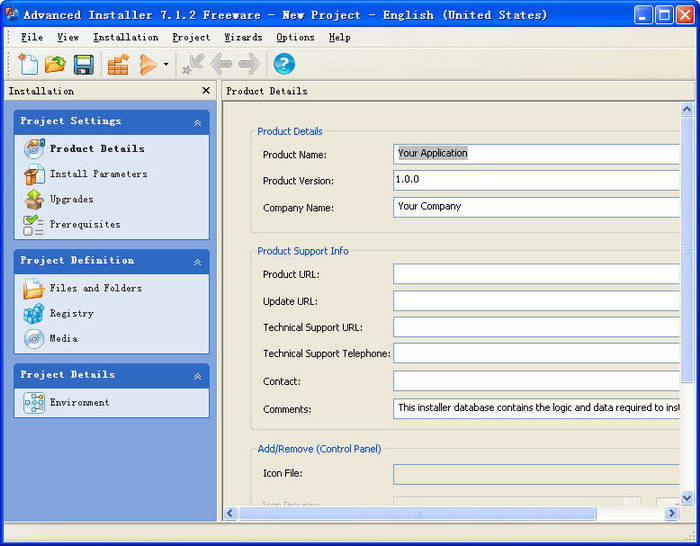Open the Registry page in the sidebar
Viewport: 700px width, 546px height.
[x=71, y=313]
